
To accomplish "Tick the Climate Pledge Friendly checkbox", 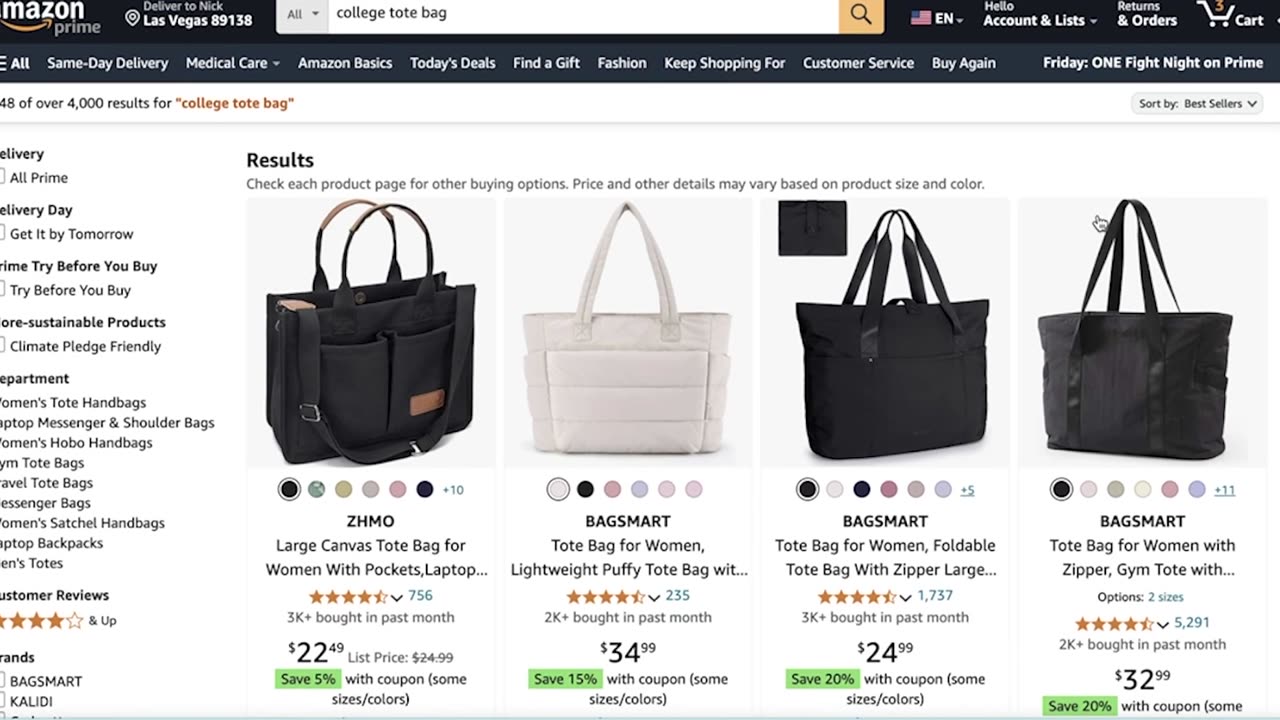I will [2, 346].
